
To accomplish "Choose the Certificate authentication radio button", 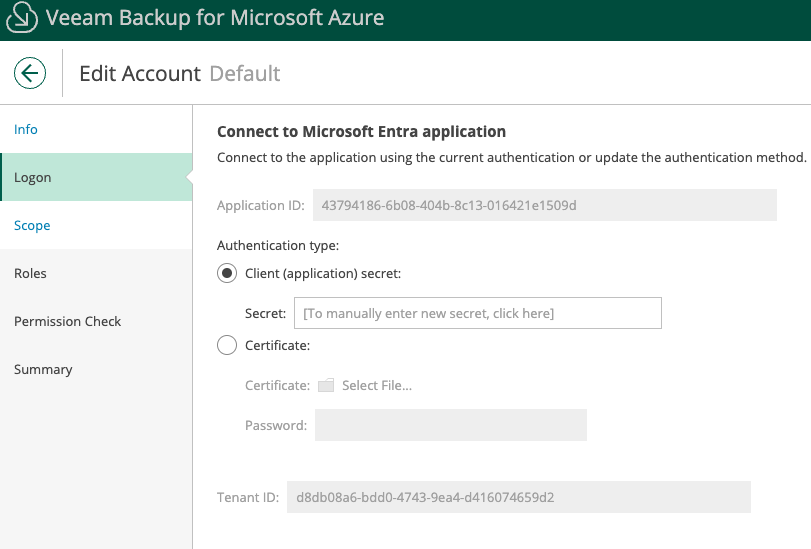I will point(228,345).
